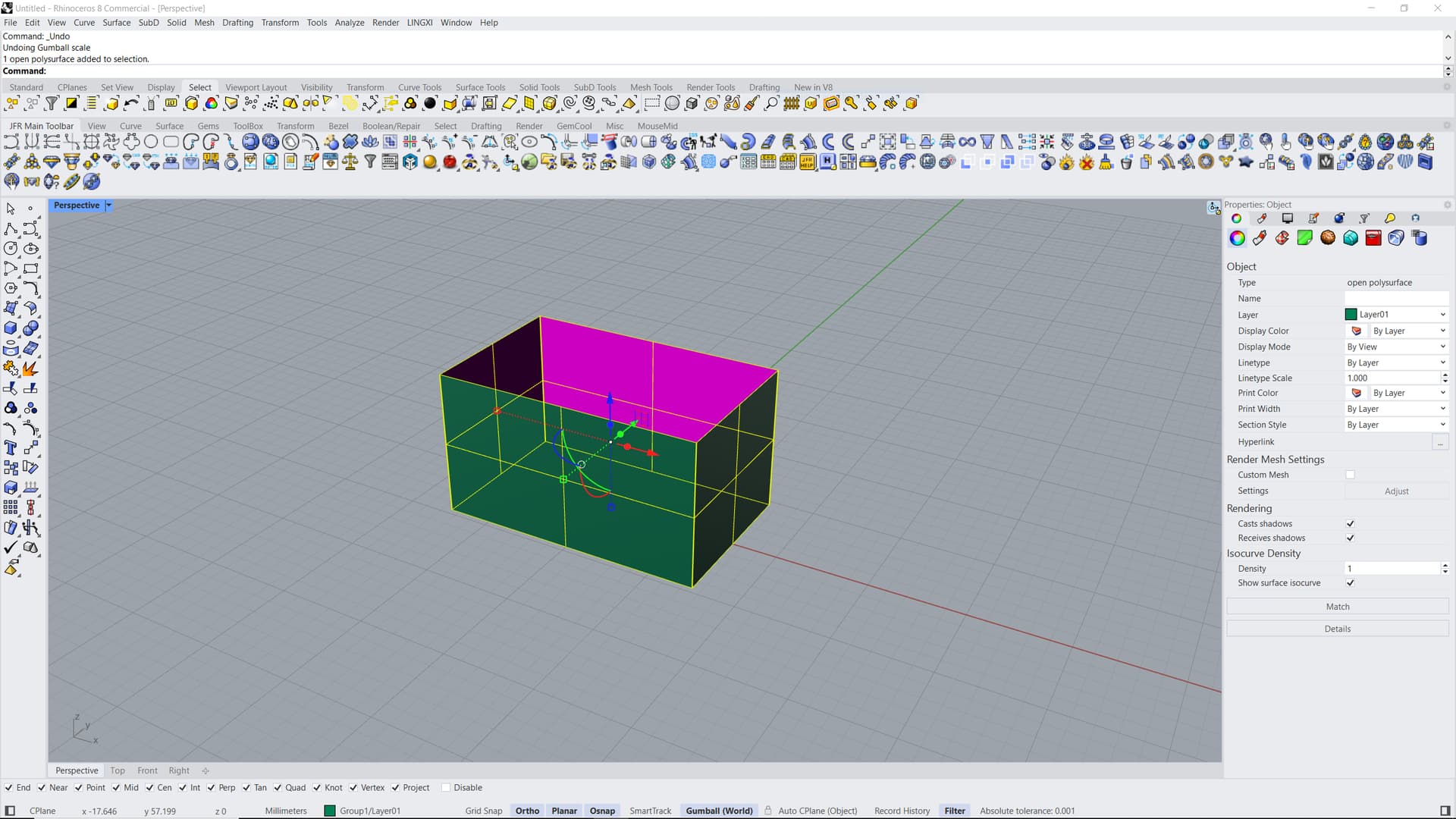This screenshot has height=819, width=1456.
Task: Toggle the End osnap checkbox
Action: (8, 788)
